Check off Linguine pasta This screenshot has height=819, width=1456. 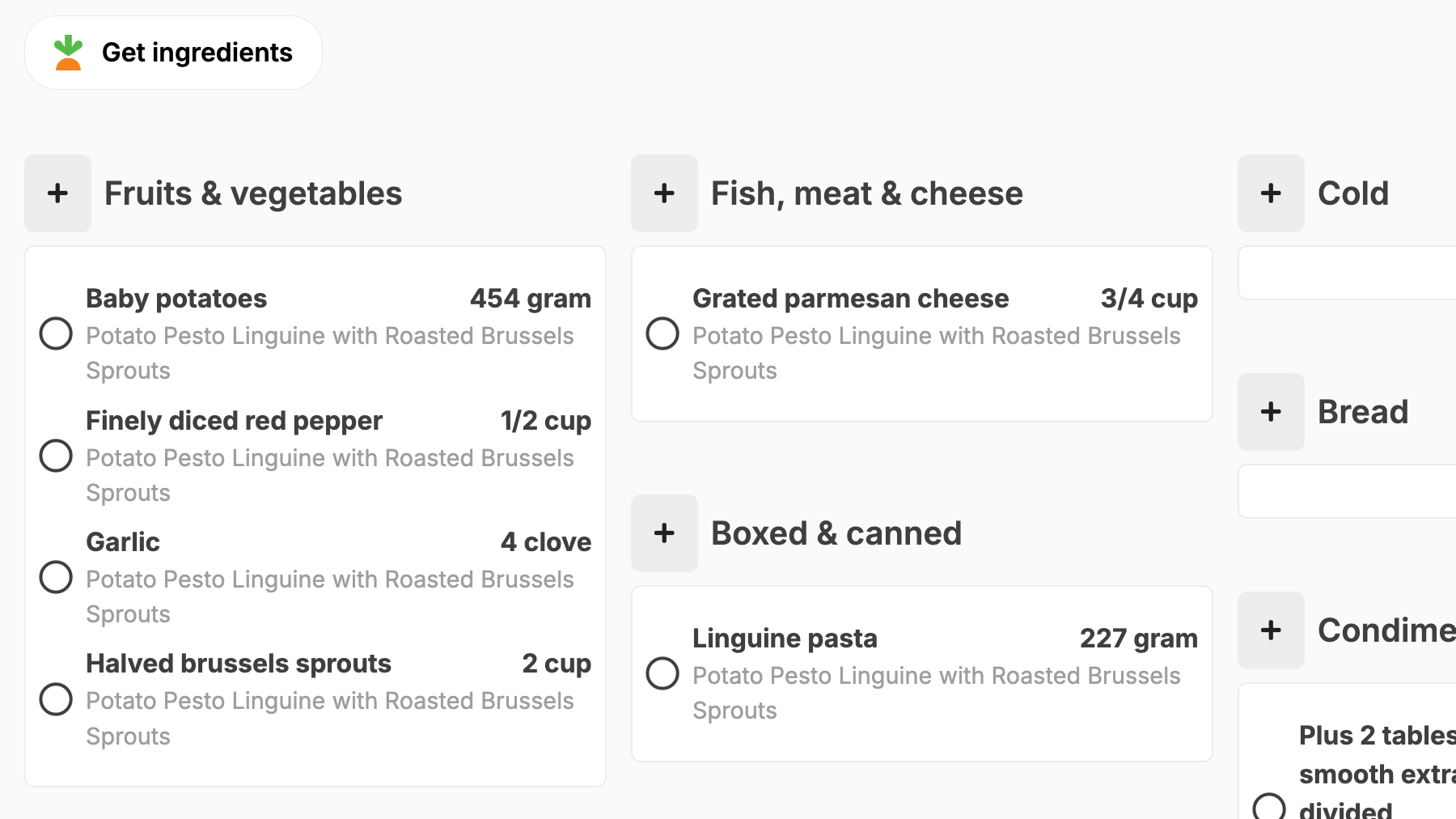pos(662,673)
